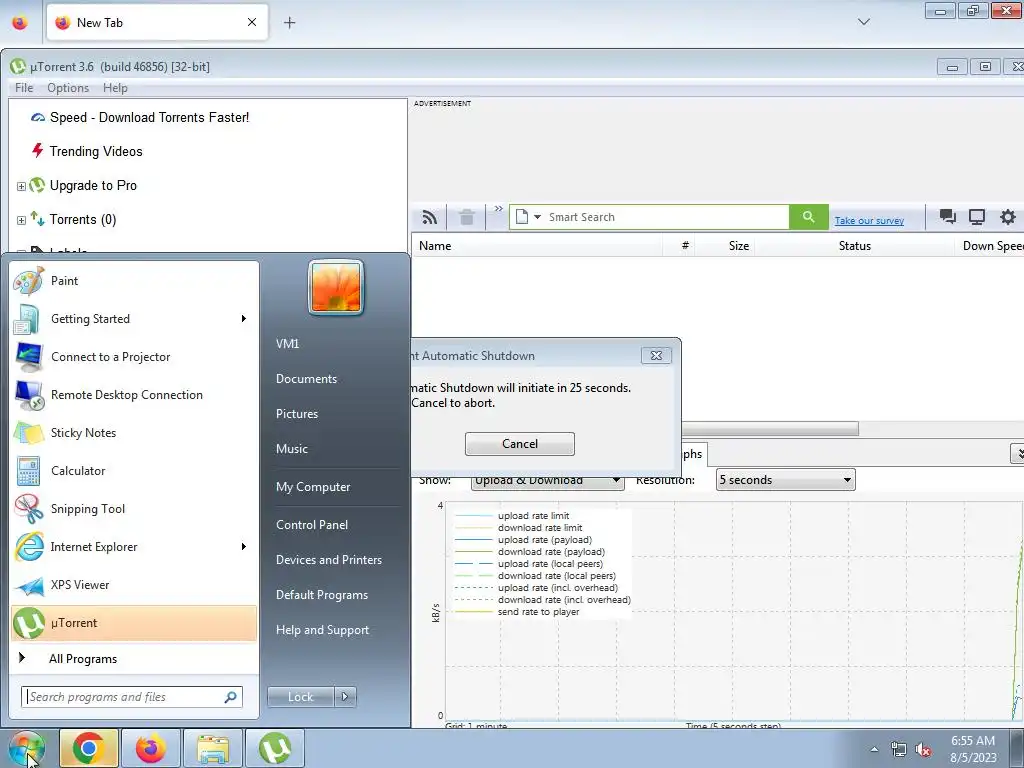This screenshot has height=768, width=1024.
Task: Close the New Tab Firefox tab
Action: tap(251, 22)
